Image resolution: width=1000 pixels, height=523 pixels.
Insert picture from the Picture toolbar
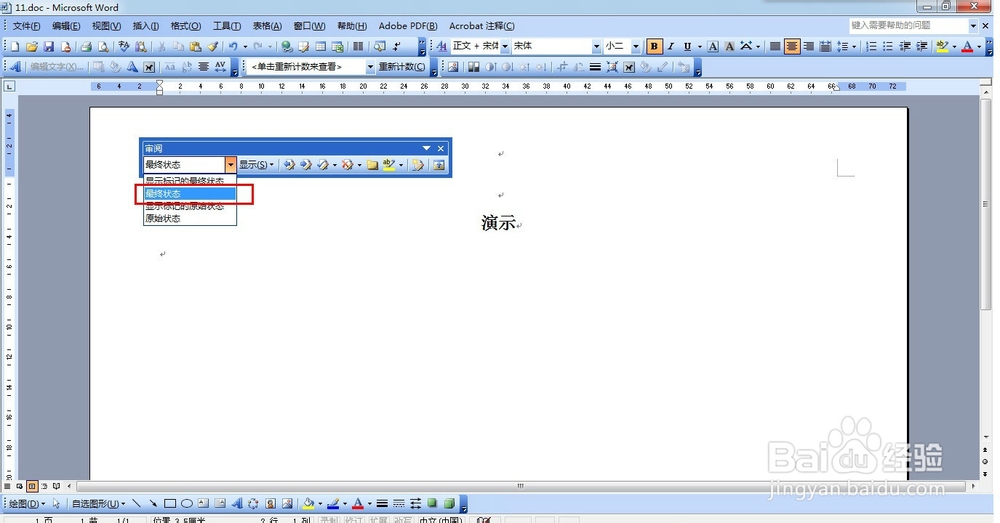(453, 67)
